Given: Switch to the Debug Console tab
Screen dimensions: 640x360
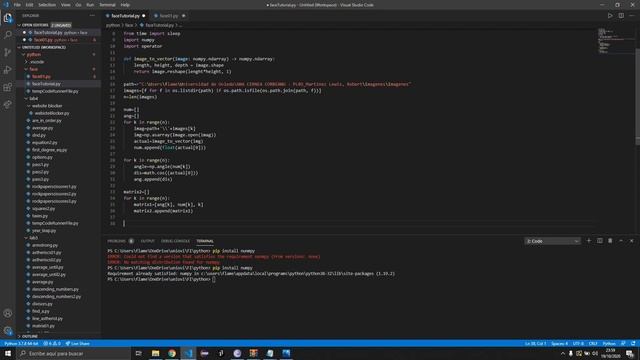Looking at the screenshot, I should click(x=175, y=241).
